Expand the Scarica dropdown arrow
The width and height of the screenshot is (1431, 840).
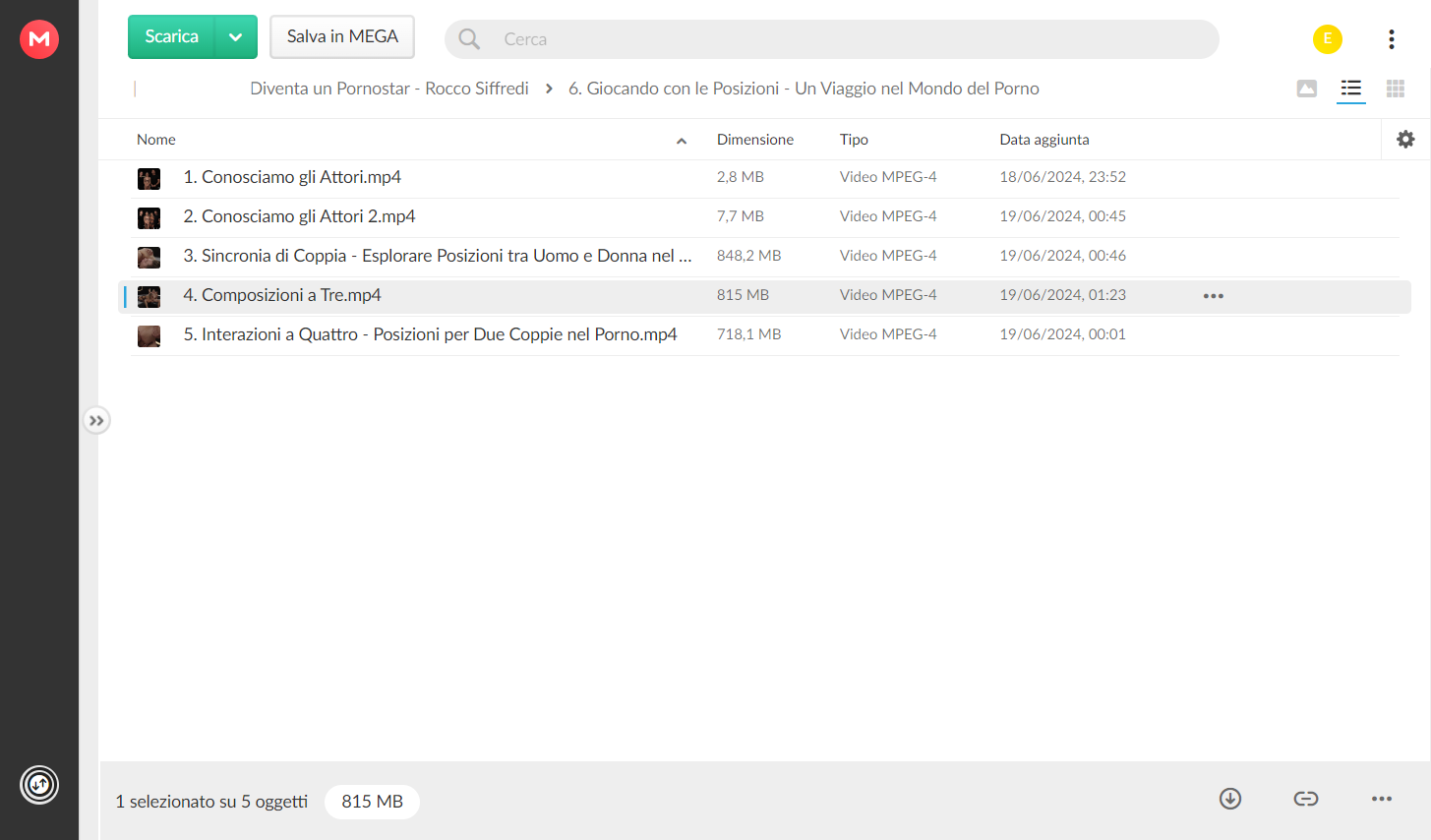coord(236,37)
